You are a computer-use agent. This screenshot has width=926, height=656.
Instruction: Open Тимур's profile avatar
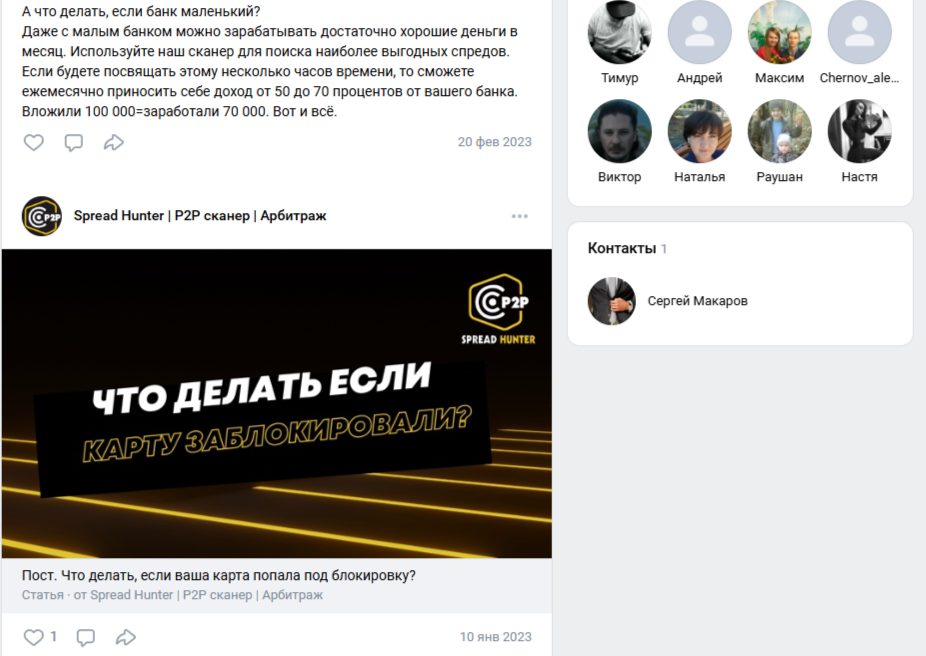click(619, 32)
